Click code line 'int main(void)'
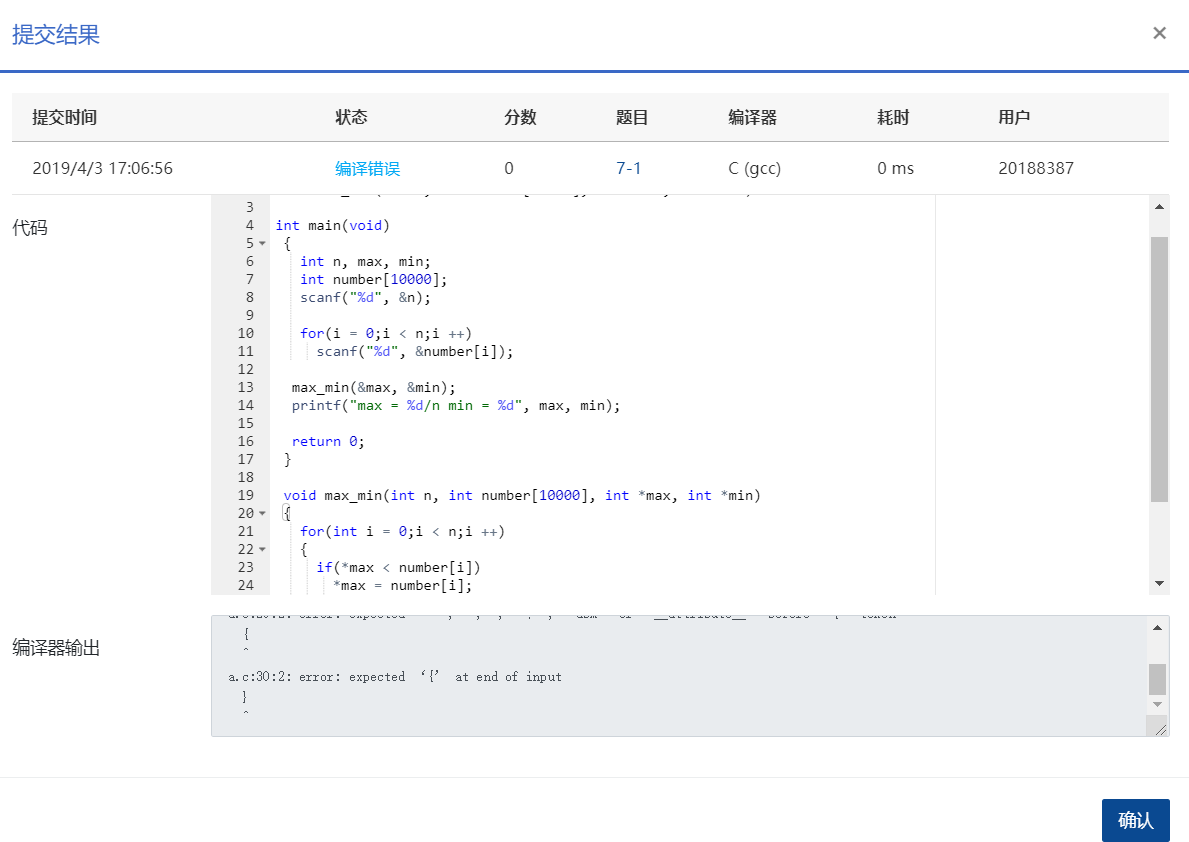Screen dimensions: 1189x842 [332, 225]
